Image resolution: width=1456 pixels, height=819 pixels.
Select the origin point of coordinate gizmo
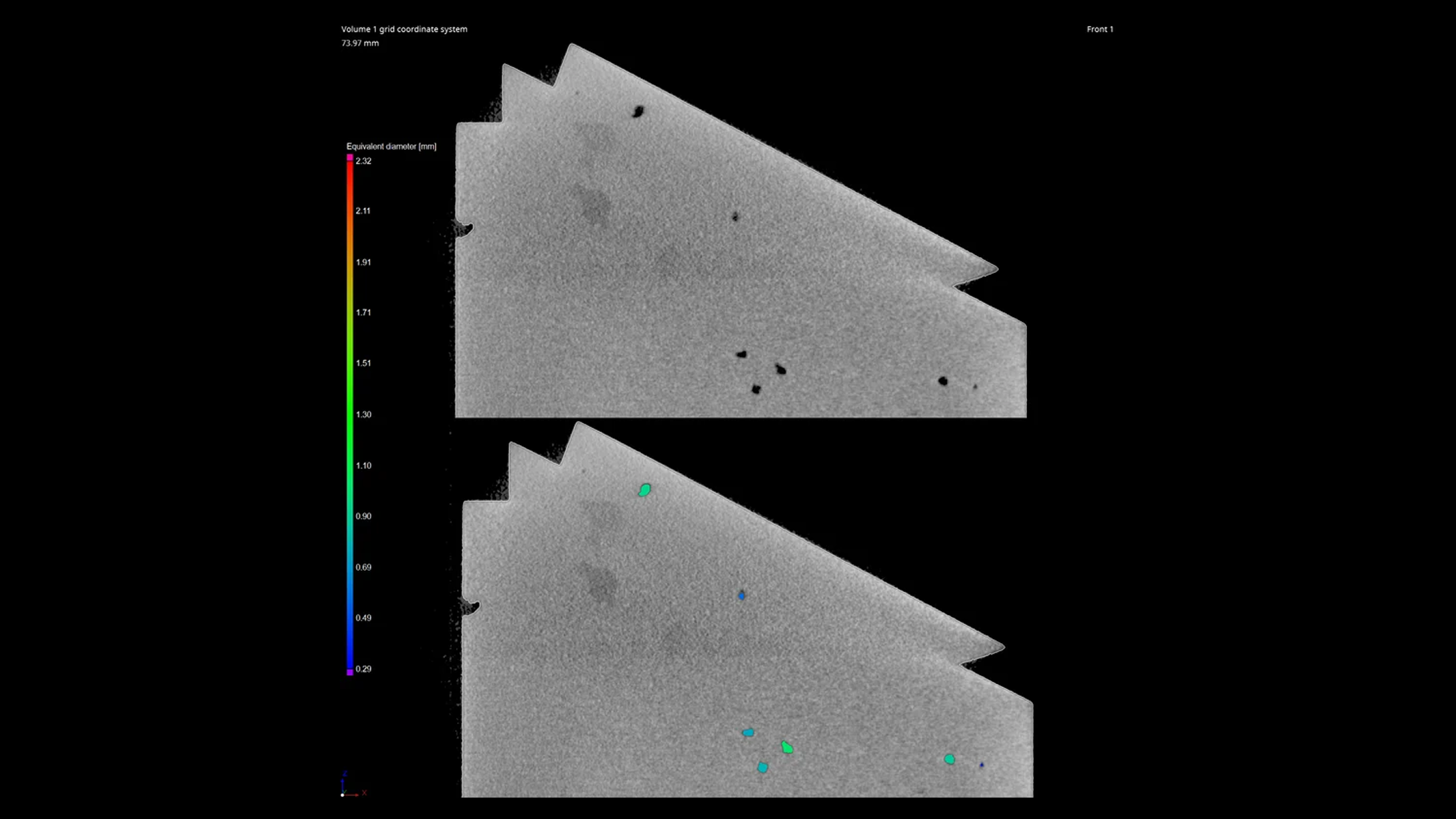pyautogui.click(x=343, y=795)
